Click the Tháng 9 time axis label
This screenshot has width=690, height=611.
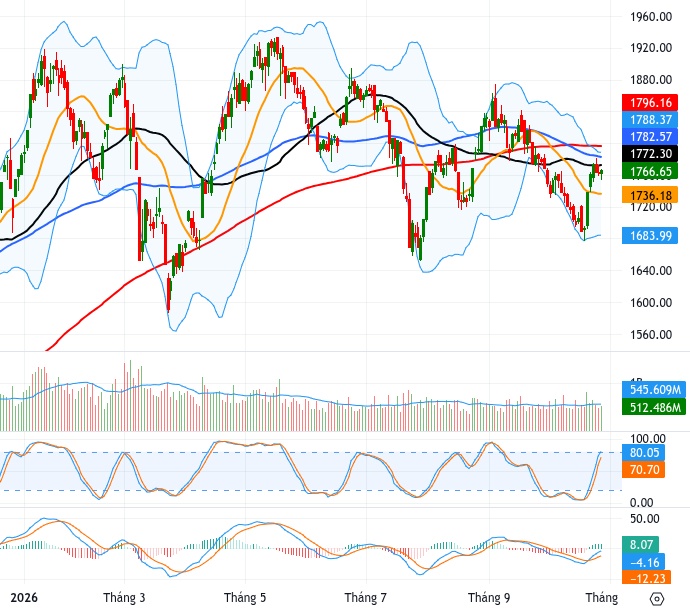(489, 598)
